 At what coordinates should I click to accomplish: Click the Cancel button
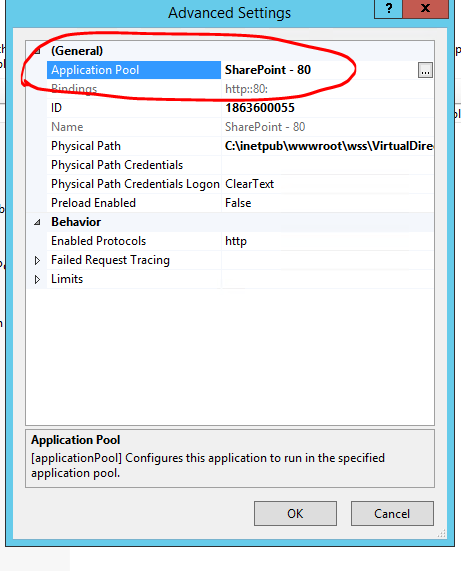click(392, 513)
